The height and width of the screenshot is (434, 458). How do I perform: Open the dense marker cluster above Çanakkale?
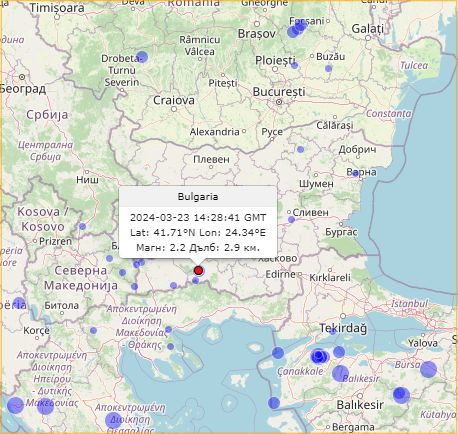[320, 356]
